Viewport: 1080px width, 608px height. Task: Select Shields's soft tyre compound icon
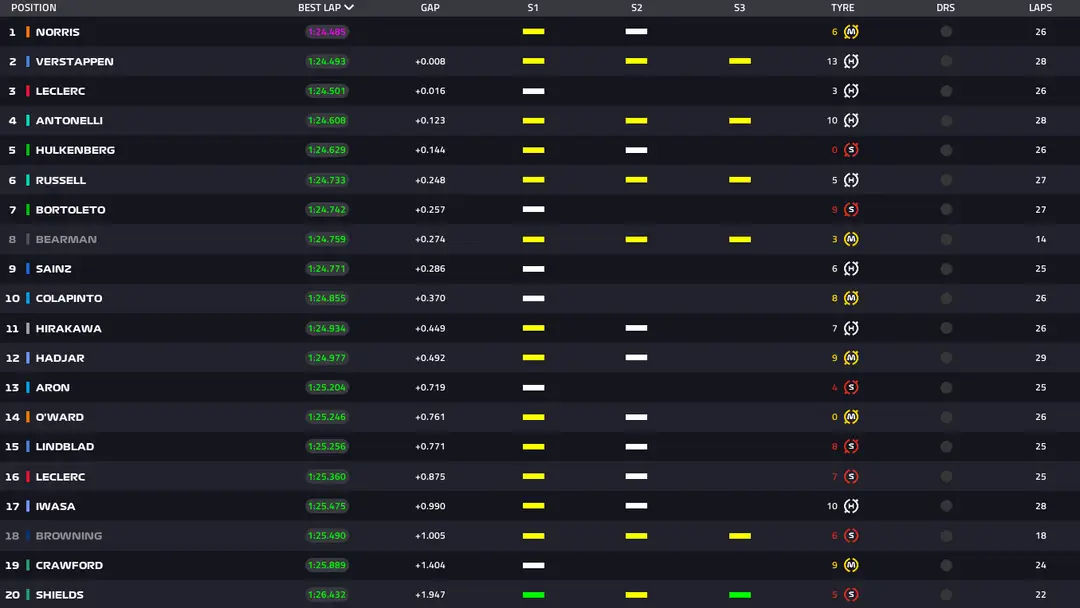tap(851, 595)
